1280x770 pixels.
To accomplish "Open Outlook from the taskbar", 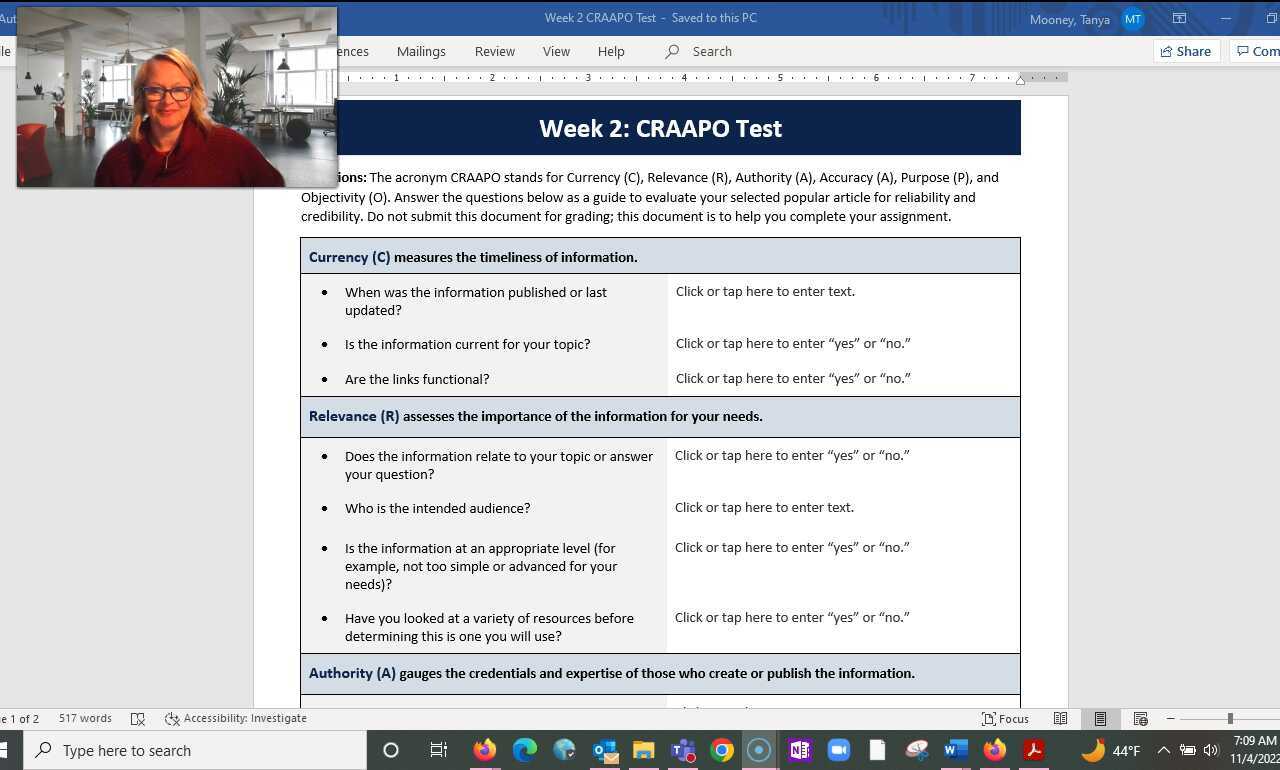I will click(x=605, y=750).
